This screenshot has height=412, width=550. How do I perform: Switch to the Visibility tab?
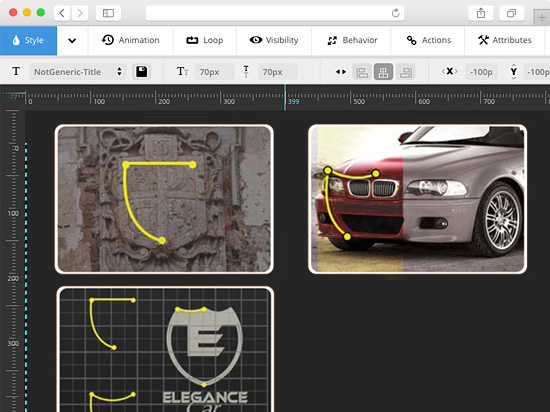coord(274,40)
